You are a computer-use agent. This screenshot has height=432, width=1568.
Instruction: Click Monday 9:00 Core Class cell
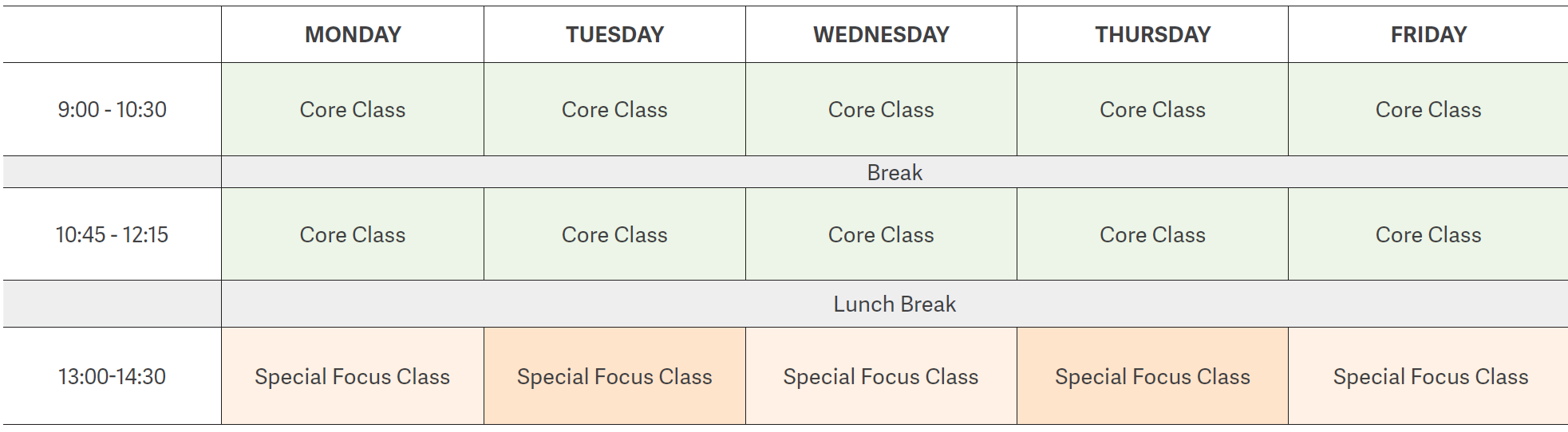[353, 109]
